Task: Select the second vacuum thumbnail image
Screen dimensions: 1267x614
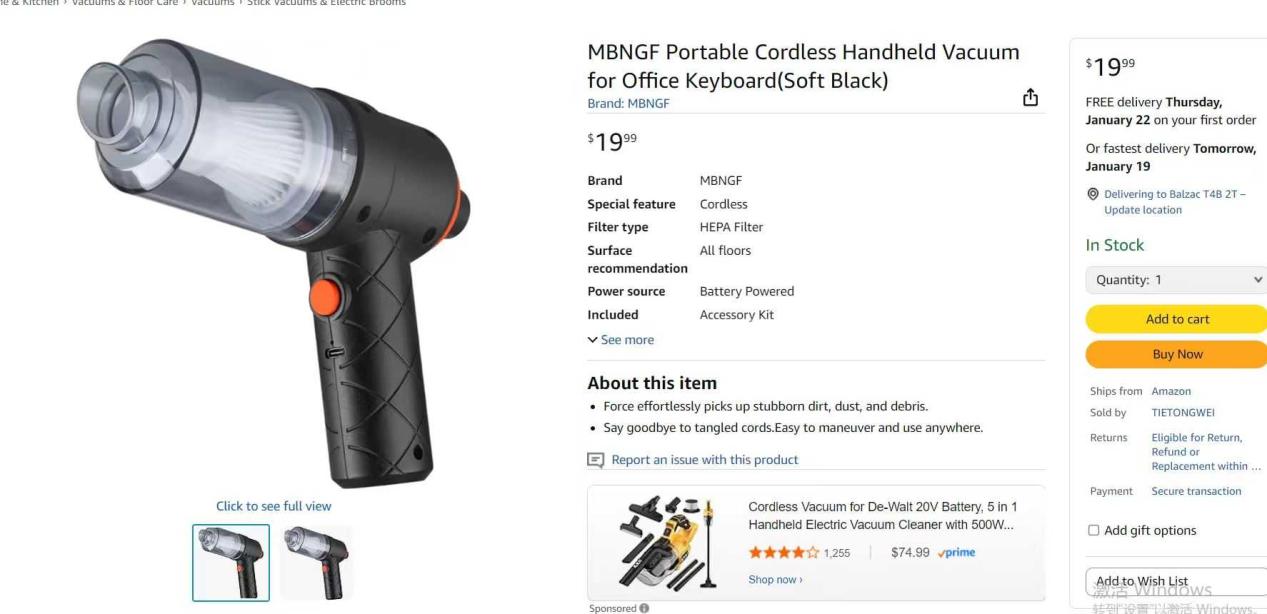Action: point(317,563)
